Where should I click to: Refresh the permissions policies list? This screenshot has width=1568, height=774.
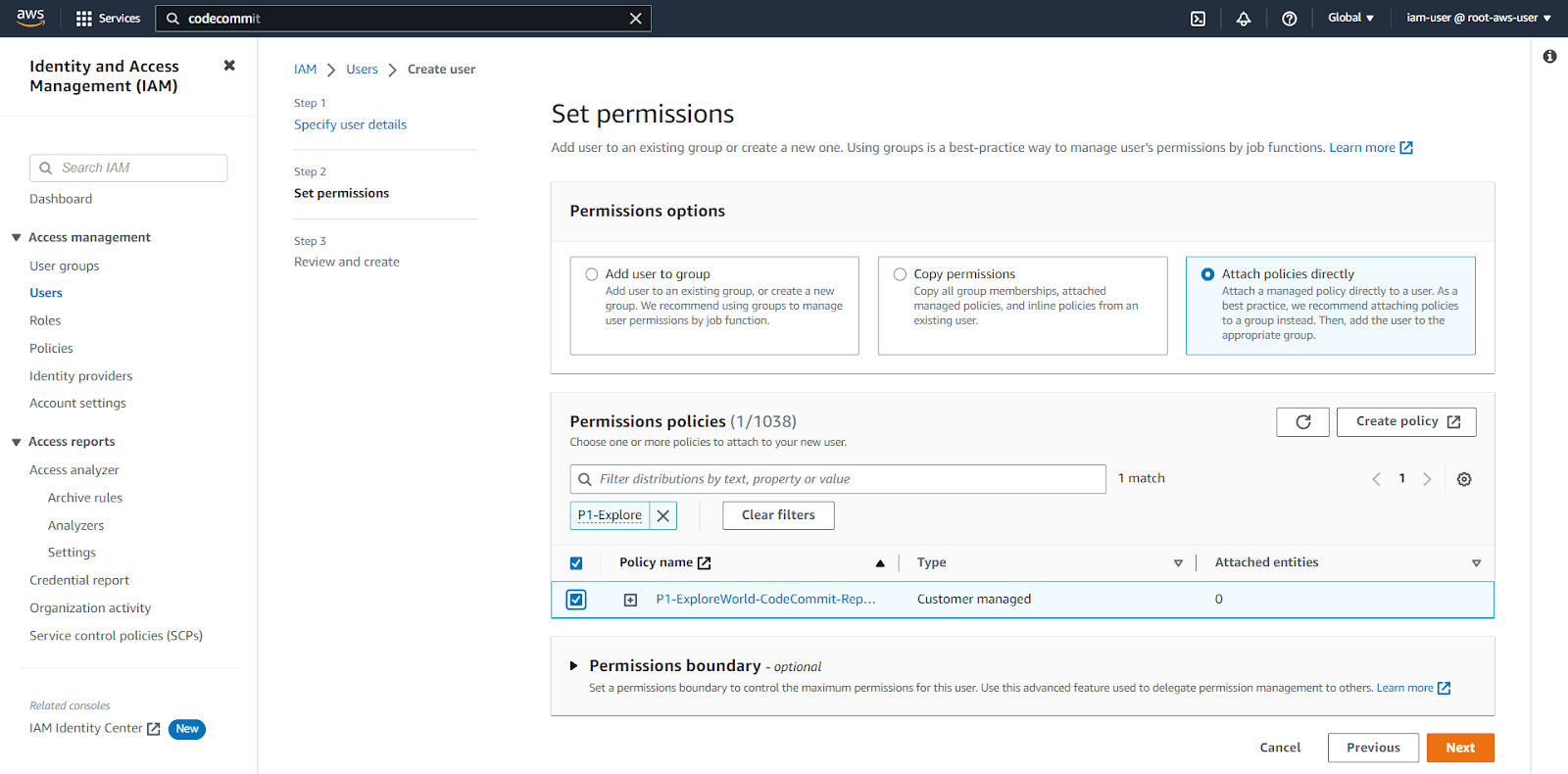pyautogui.click(x=1302, y=422)
